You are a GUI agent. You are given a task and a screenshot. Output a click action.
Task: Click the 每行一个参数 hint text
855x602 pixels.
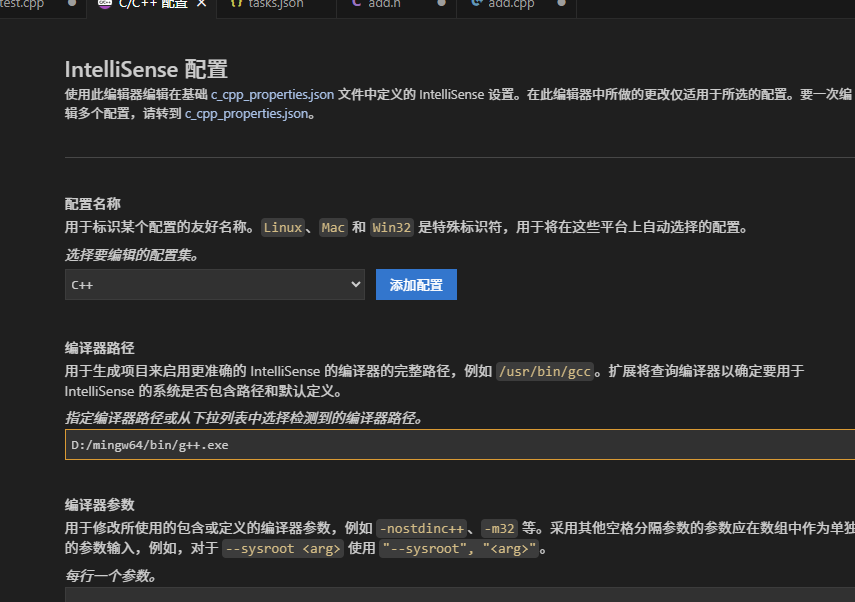[111, 576]
